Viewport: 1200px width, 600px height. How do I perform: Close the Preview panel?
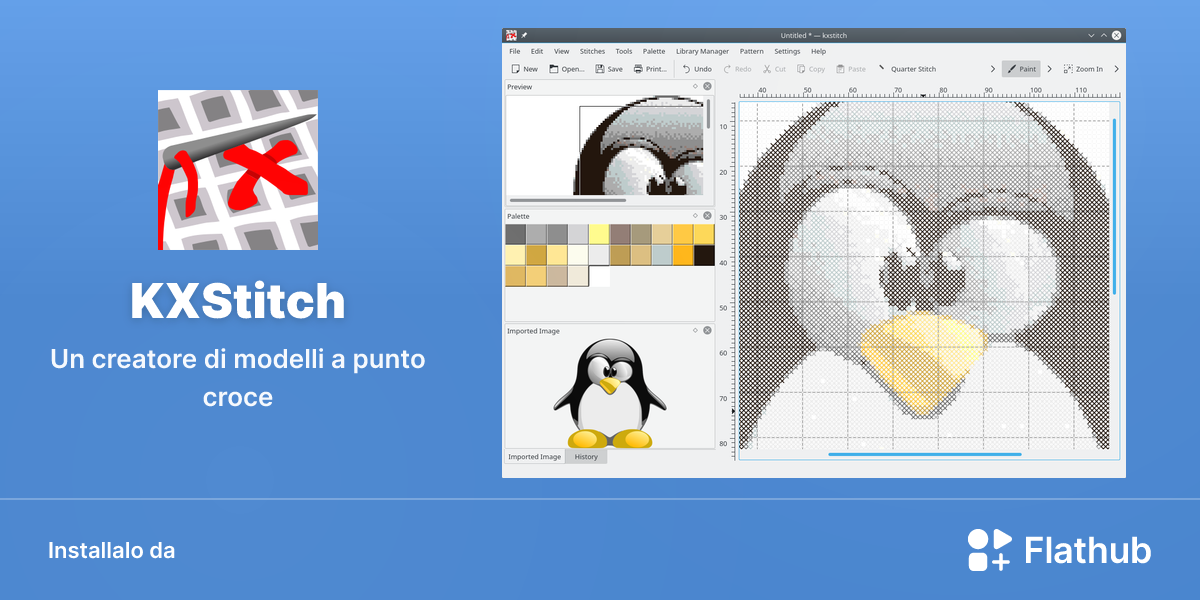[x=707, y=86]
